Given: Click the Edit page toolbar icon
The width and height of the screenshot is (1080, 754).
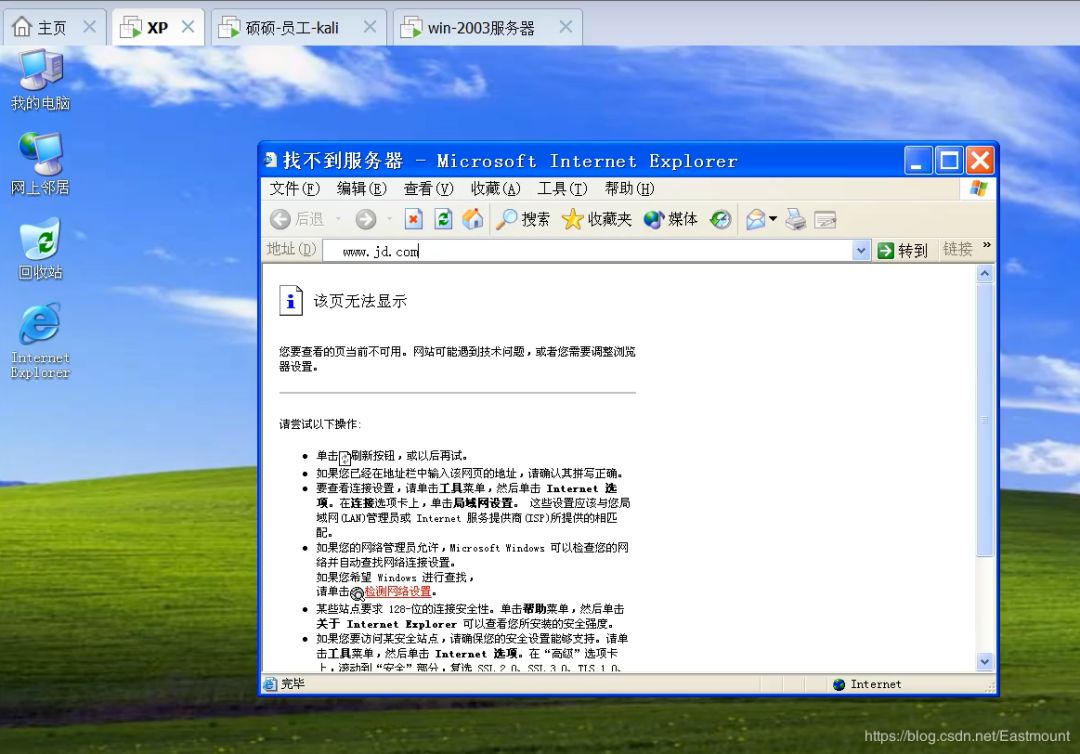Looking at the screenshot, I should pos(825,220).
